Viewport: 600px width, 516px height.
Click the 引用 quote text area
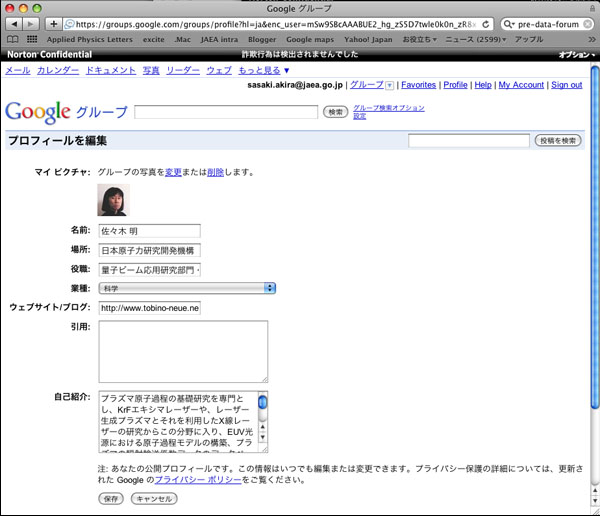tap(183, 351)
